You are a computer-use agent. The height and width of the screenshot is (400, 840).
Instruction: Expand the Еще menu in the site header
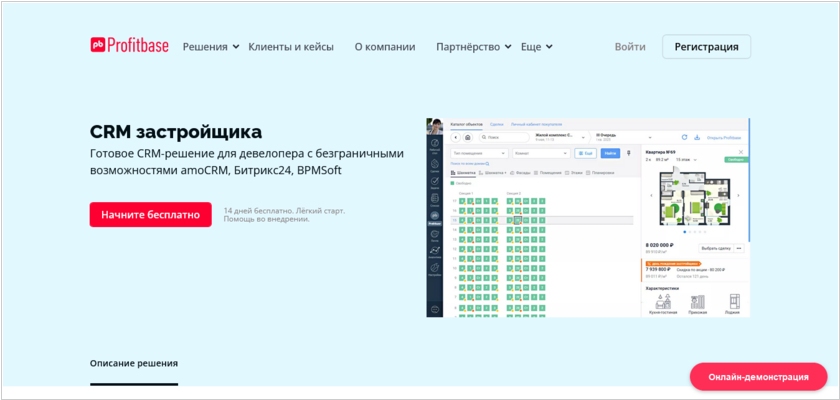click(537, 47)
